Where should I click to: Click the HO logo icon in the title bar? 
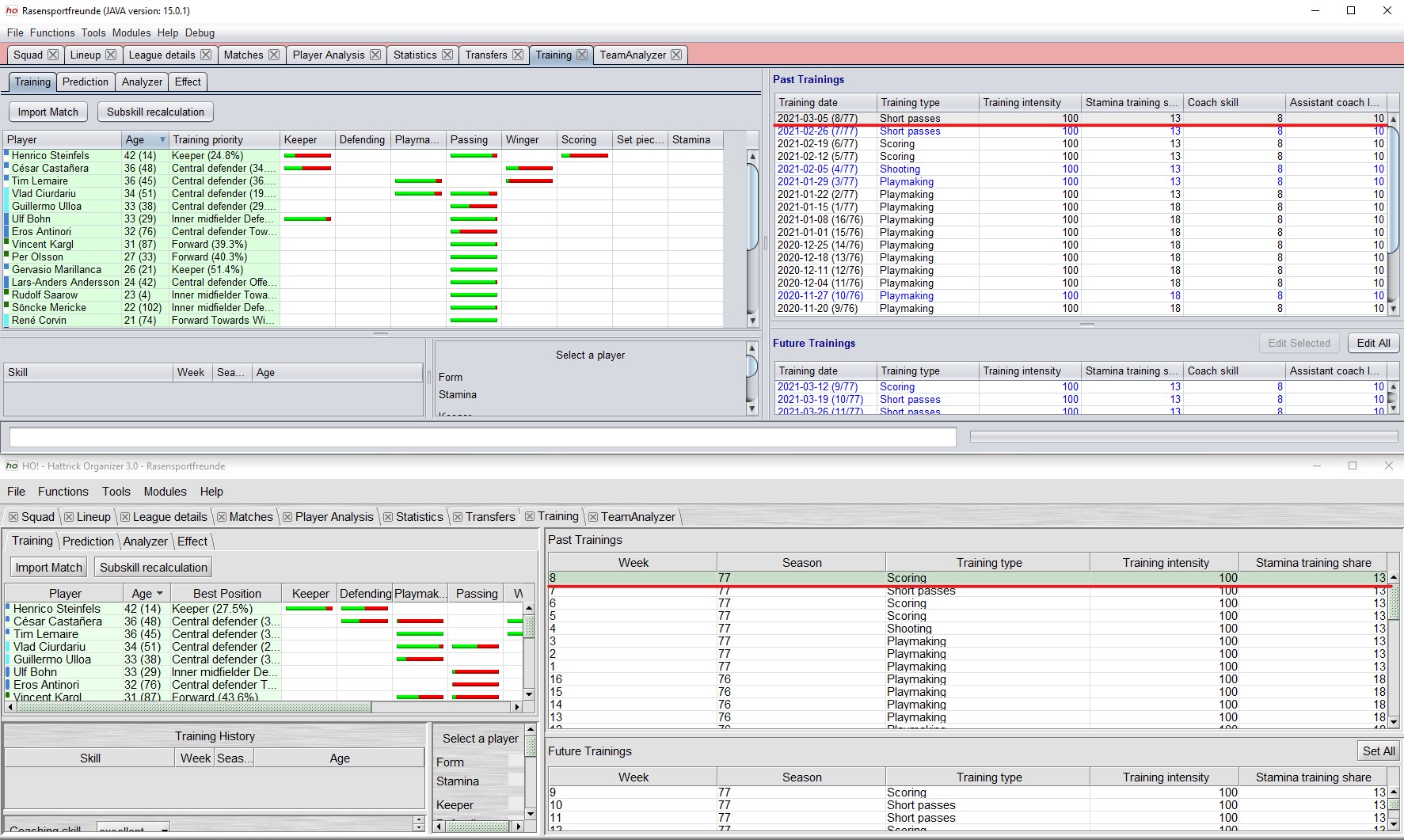coord(12,10)
